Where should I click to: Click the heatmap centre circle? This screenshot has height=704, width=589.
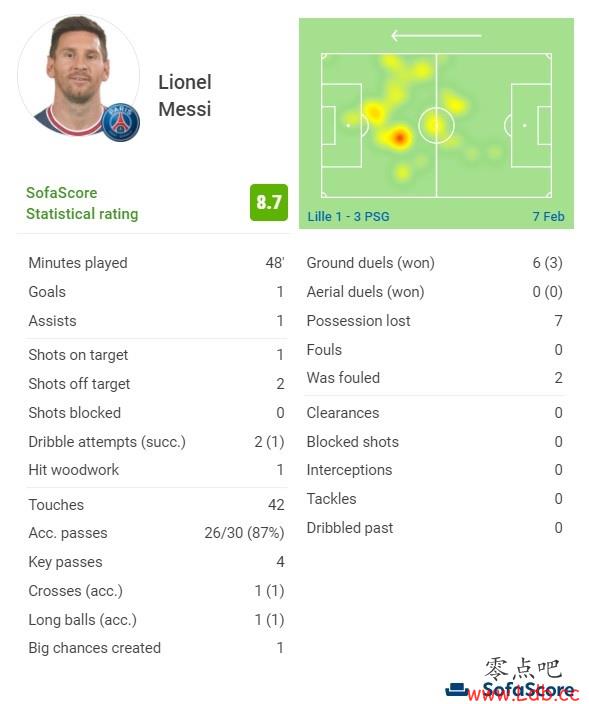coord(436,125)
